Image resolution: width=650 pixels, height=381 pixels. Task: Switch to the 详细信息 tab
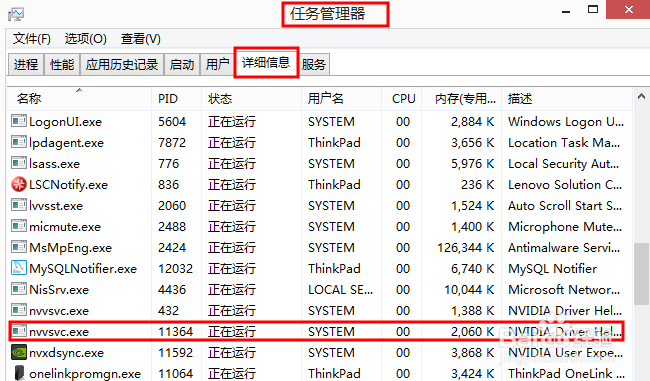point(266,63)
